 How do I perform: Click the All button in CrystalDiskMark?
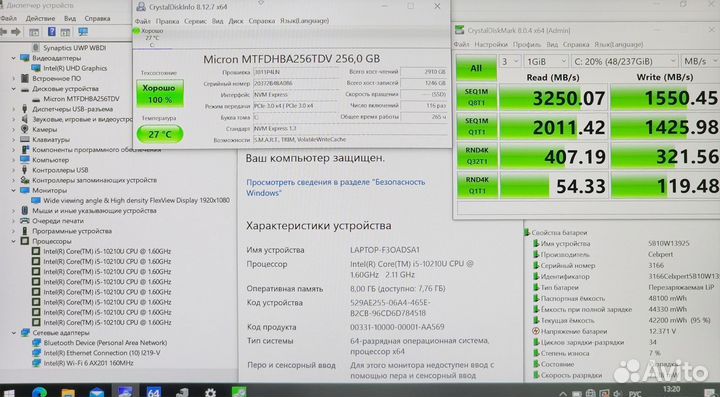pyautogui.click(x=476, y=68)
